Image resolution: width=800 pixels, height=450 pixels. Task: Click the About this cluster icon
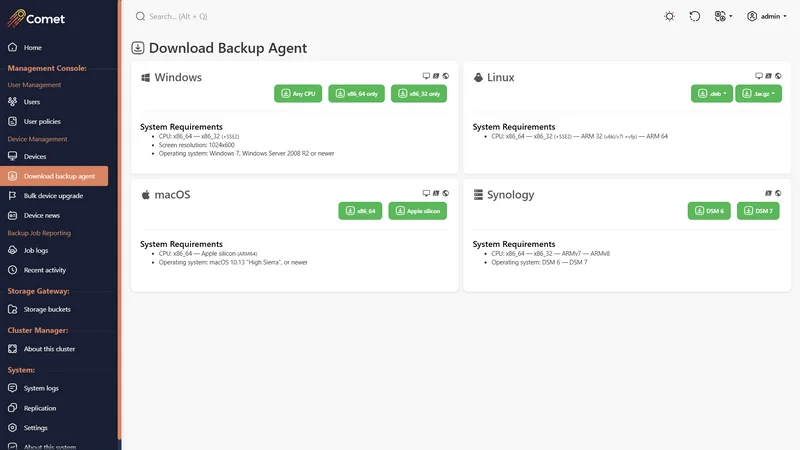(13, 349)
